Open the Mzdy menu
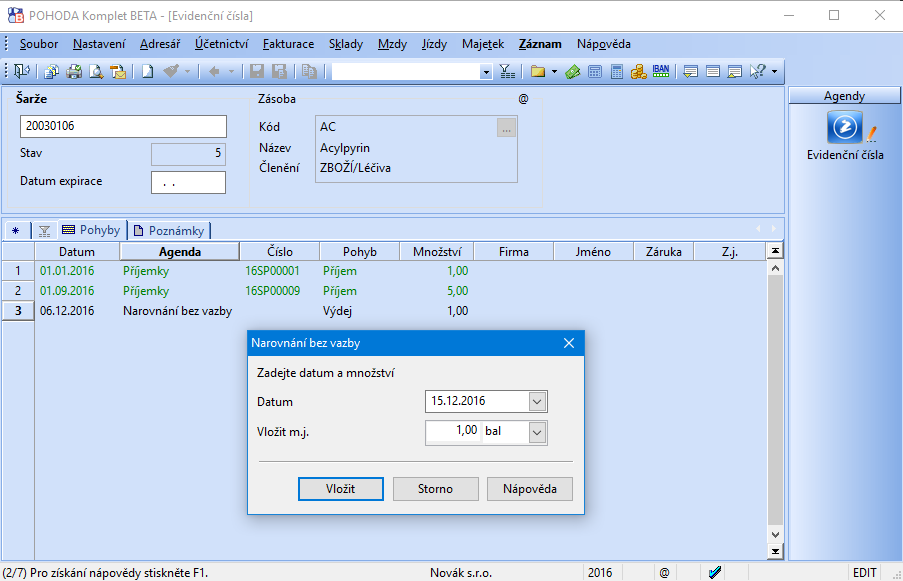 [x=392, y=44]
